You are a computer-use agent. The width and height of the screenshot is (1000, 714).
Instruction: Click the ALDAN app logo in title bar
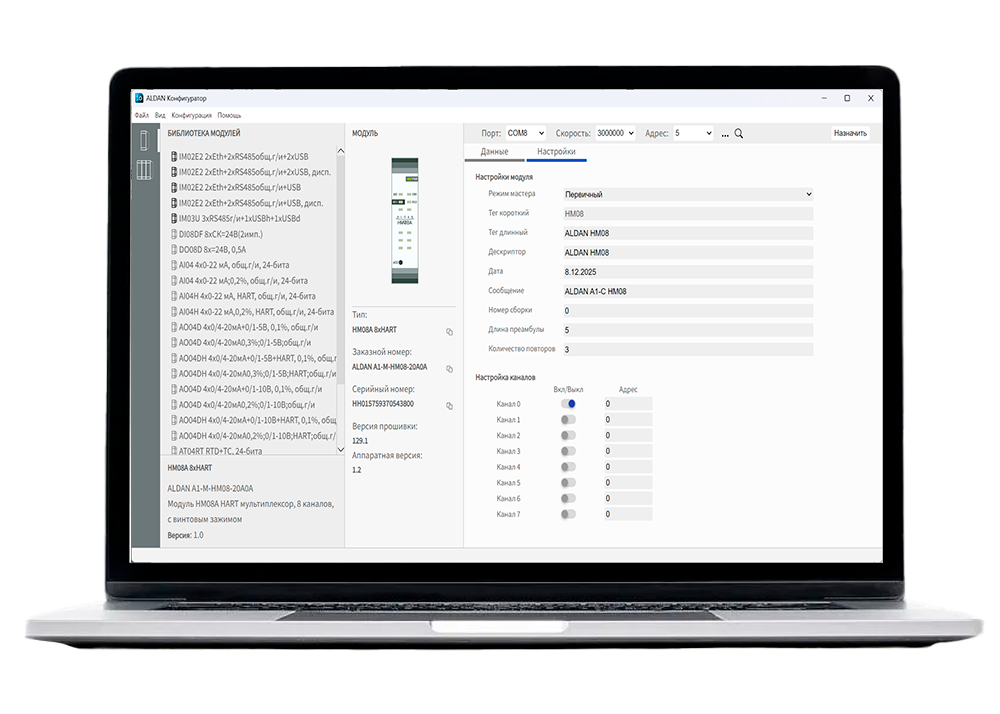[140, 98]
